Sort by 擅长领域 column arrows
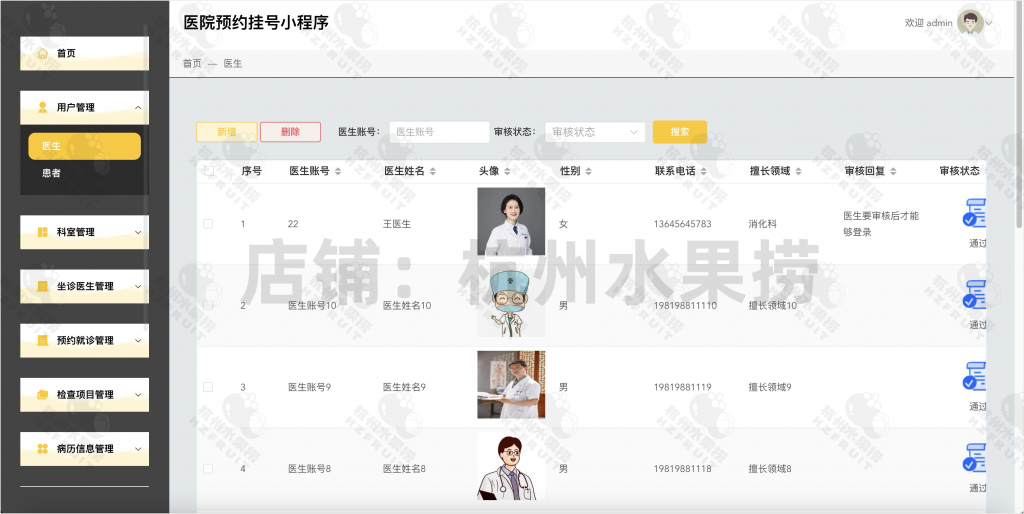Screen dimensions: 1024x514 [x=798, y=171]
